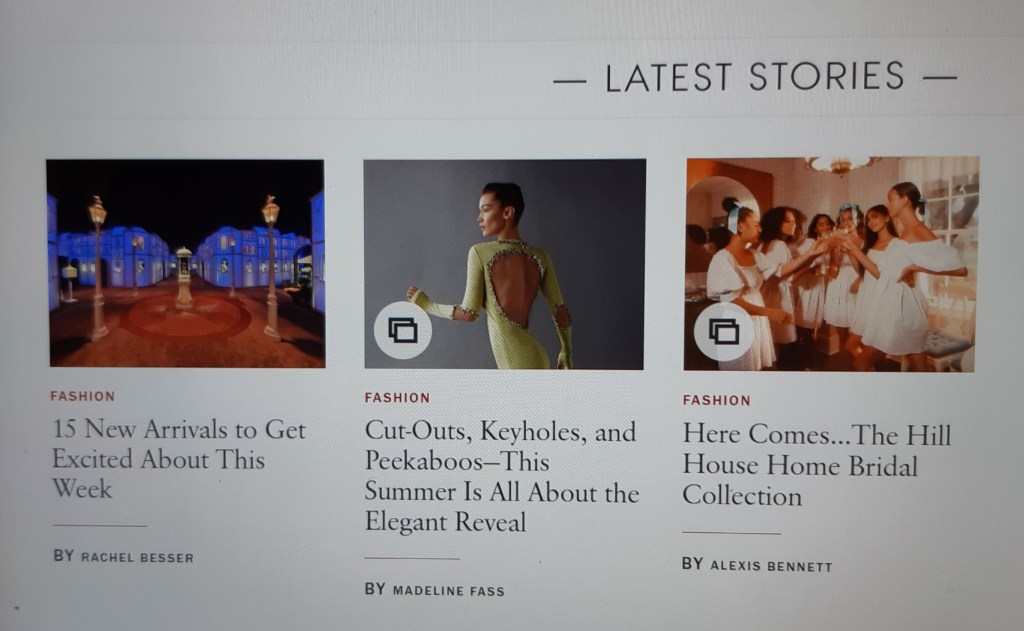1024x631 pixels.
Task: Select Fashion tag above Cut-Outs article
Action: point(397,398)
